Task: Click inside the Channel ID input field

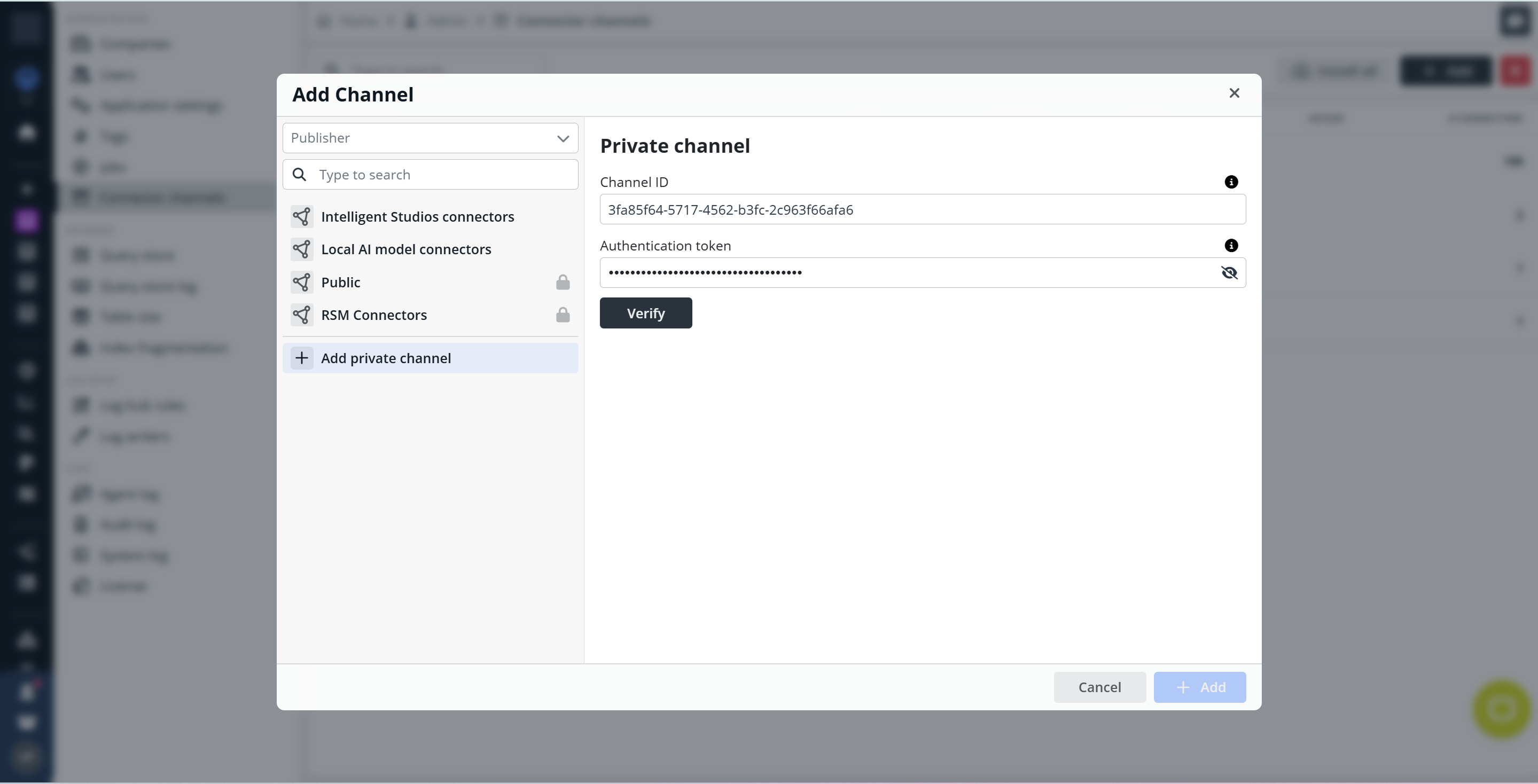Action: tap(923, 209)
